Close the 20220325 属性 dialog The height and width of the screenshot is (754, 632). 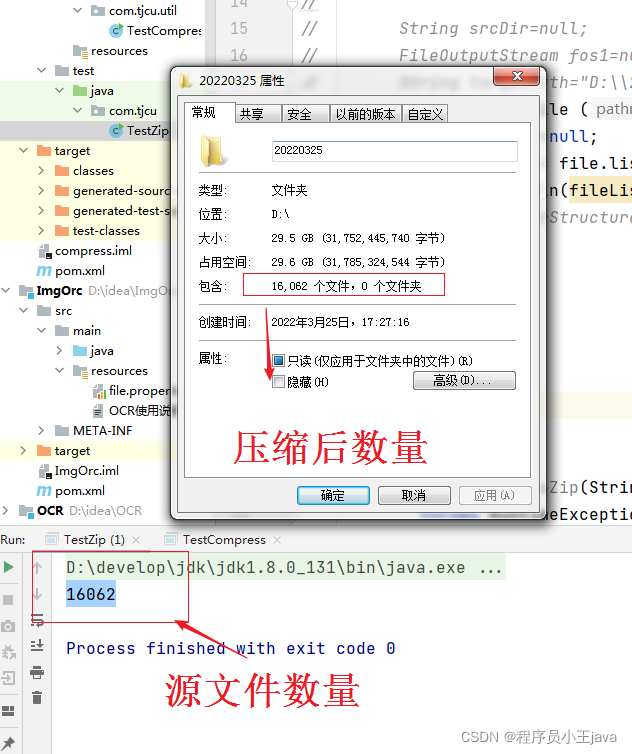point(517,76)
